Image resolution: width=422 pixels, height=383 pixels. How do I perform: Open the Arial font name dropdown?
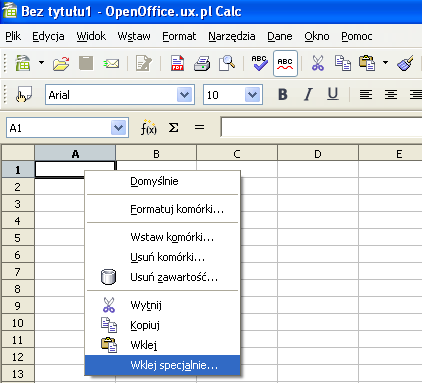(185, 95)
